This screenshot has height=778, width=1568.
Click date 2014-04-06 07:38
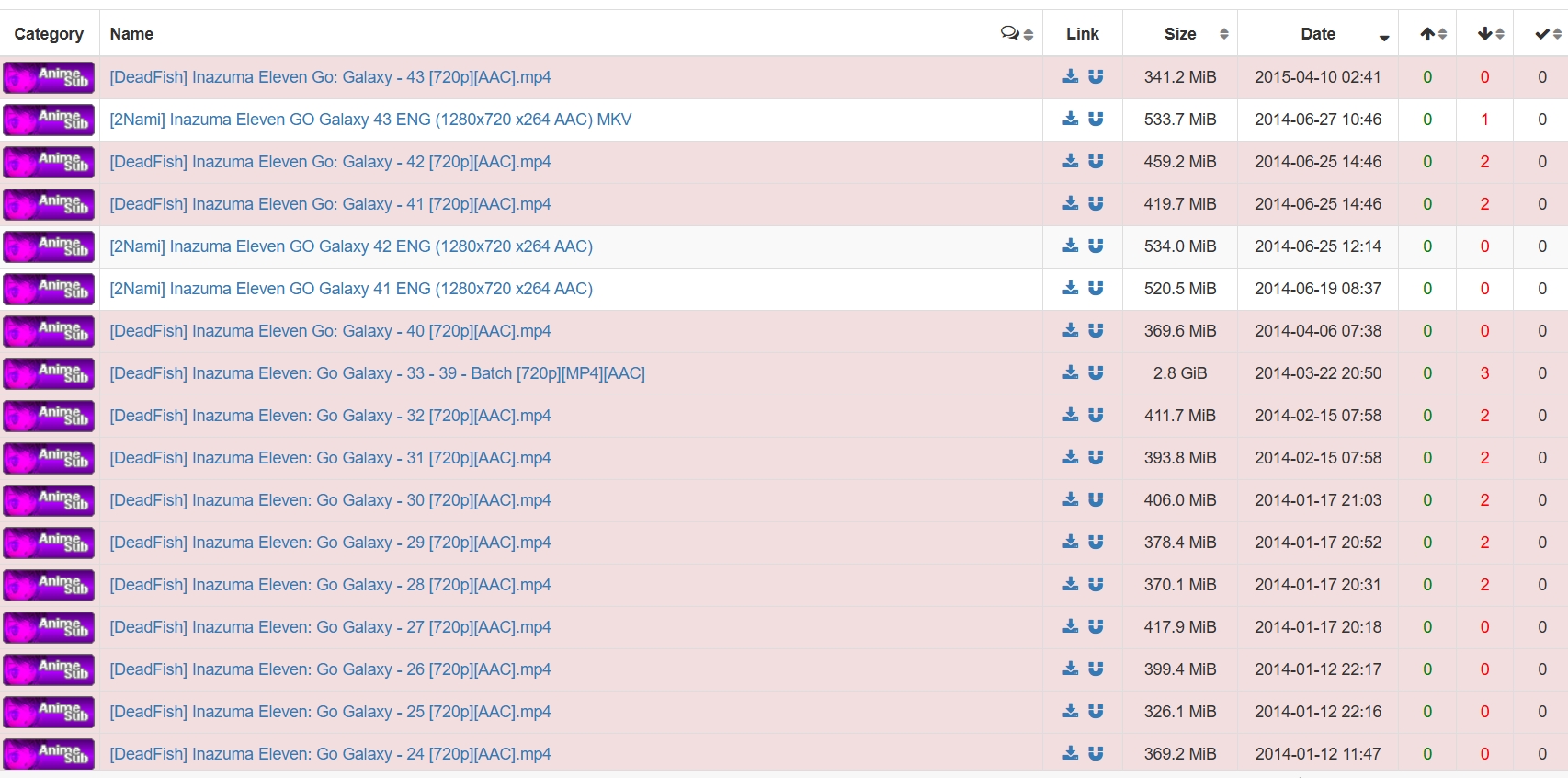coord(1318,331)
